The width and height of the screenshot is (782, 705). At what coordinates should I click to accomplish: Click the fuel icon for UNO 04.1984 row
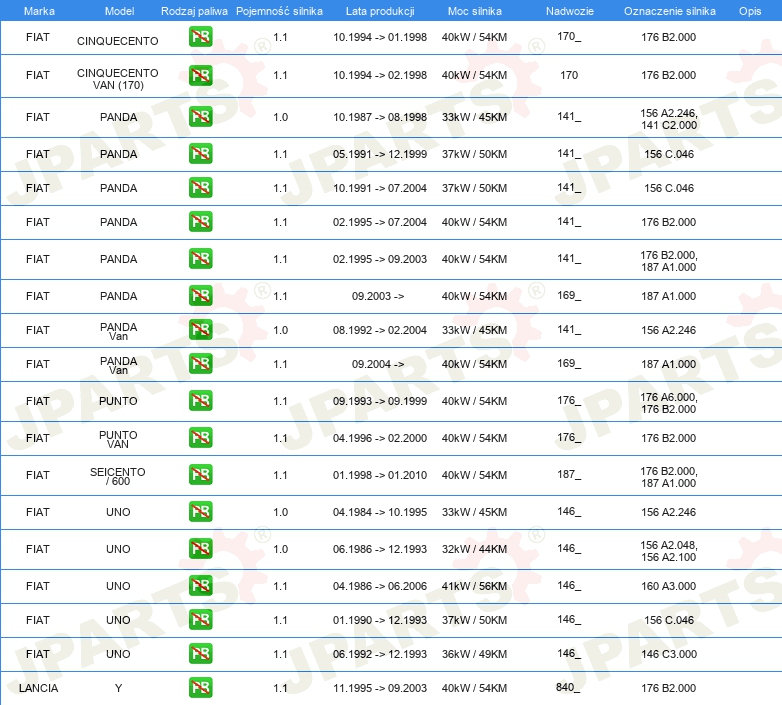click(x=200, y=512)
